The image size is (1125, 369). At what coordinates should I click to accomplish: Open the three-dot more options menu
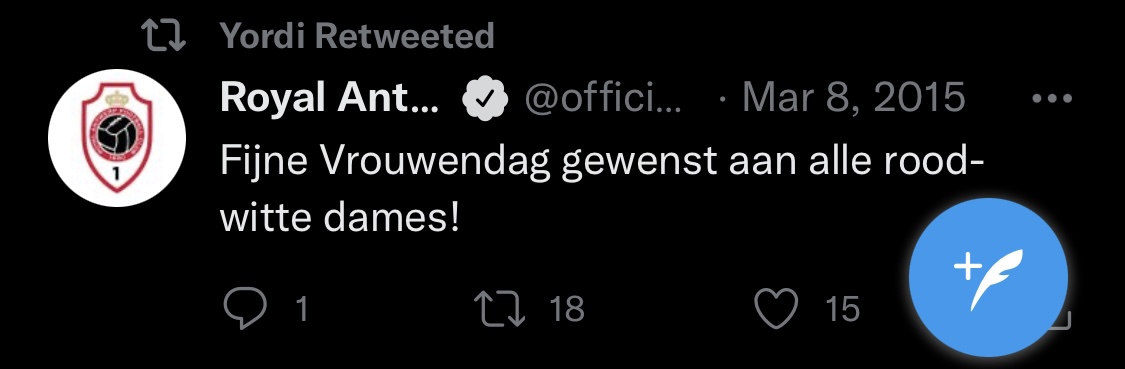click(x=1053, y=98)
